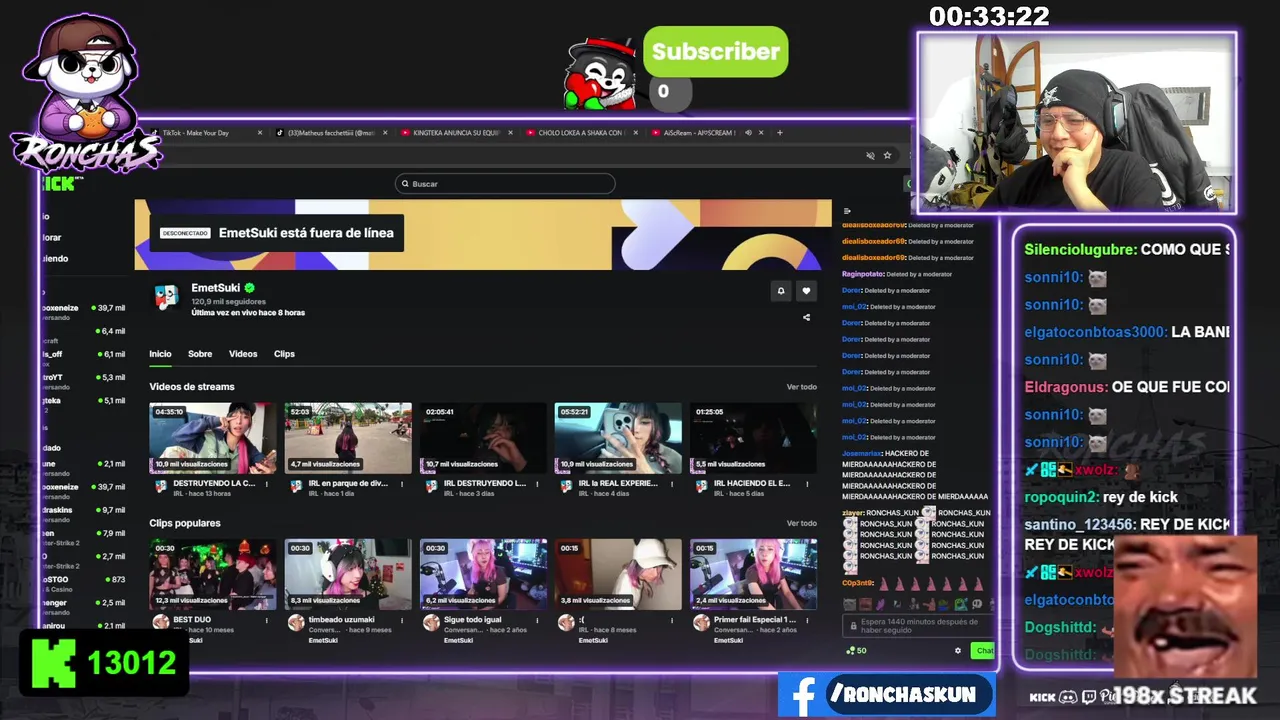Play the Primer fail Especial clip thumbnail

point(753,574)
